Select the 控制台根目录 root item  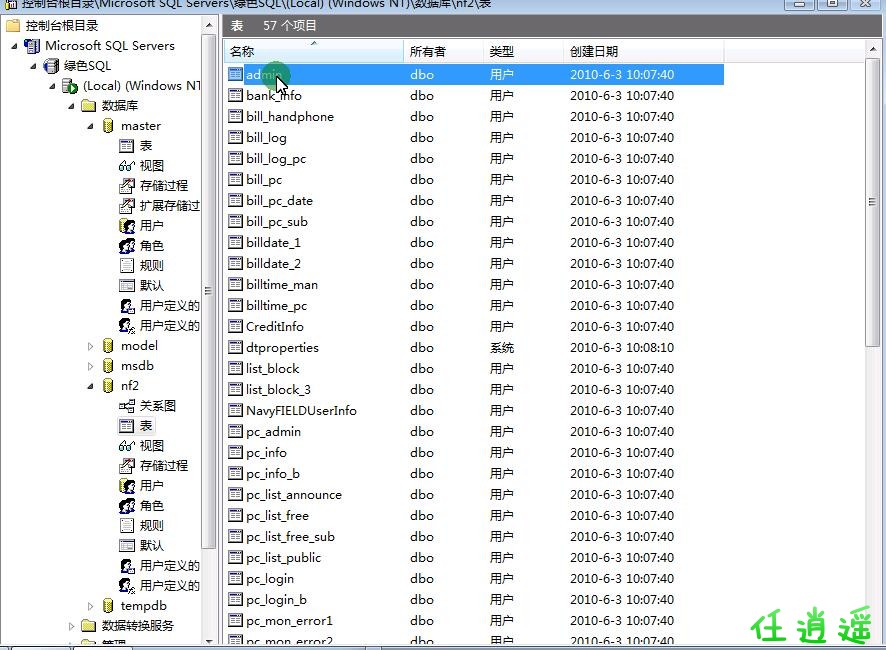click(x=62, y=26)
